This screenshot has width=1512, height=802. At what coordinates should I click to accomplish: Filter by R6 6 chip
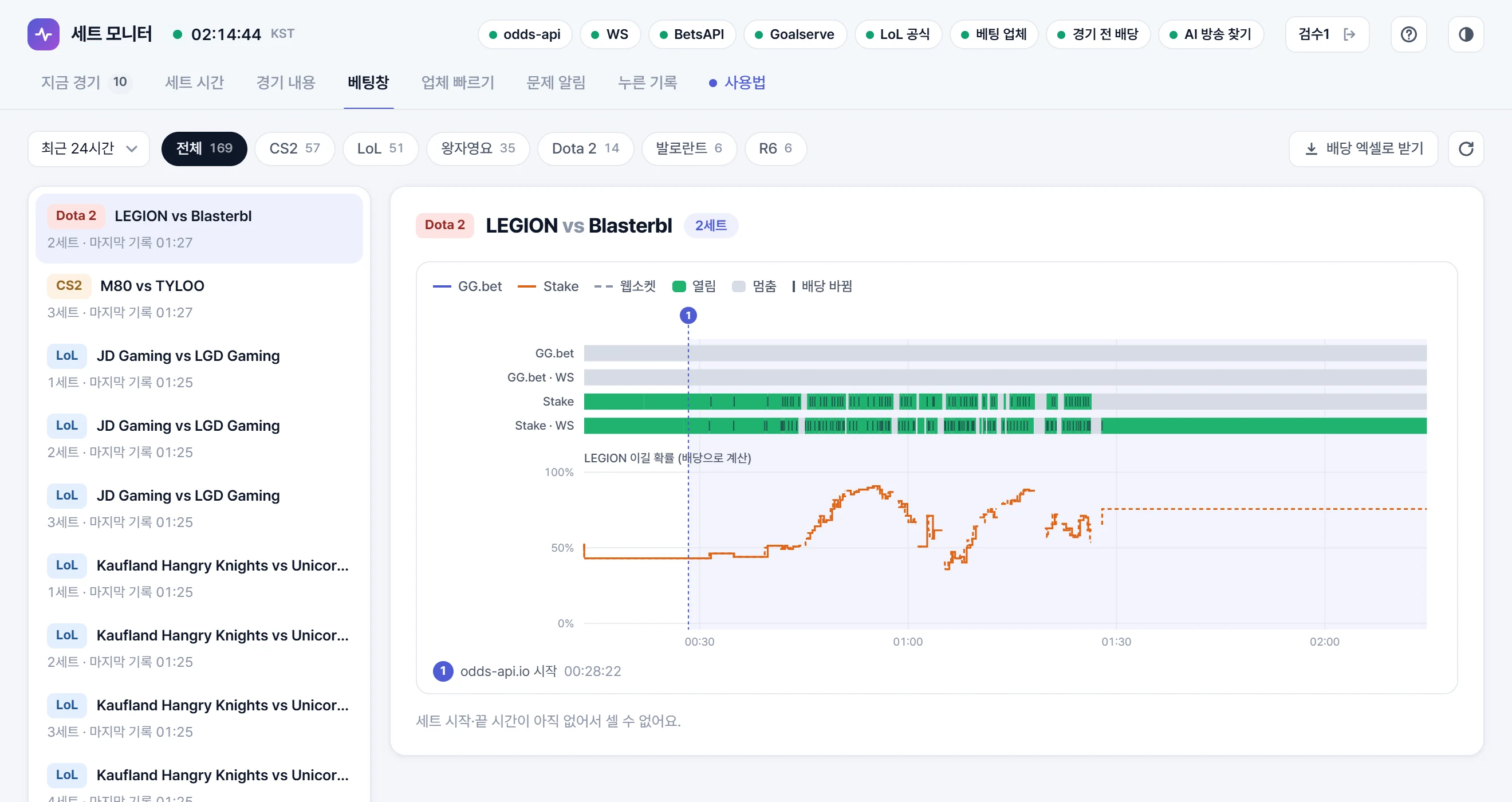tap(775, 148)
